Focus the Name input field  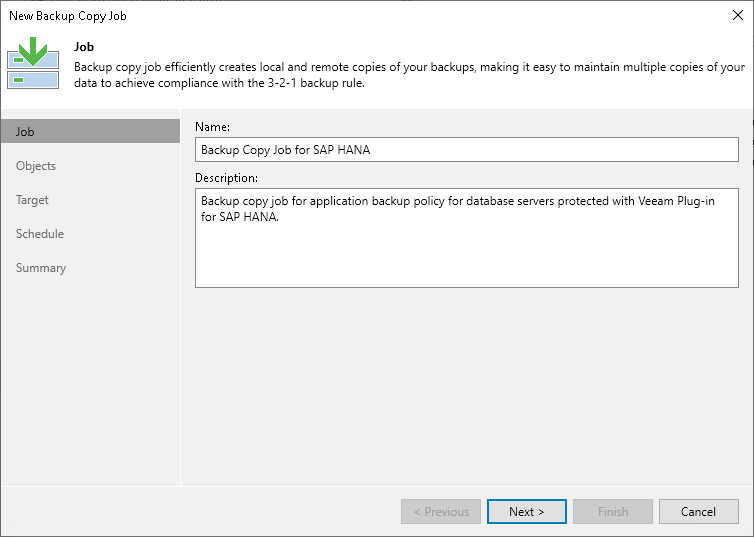[x=466, y=150]
